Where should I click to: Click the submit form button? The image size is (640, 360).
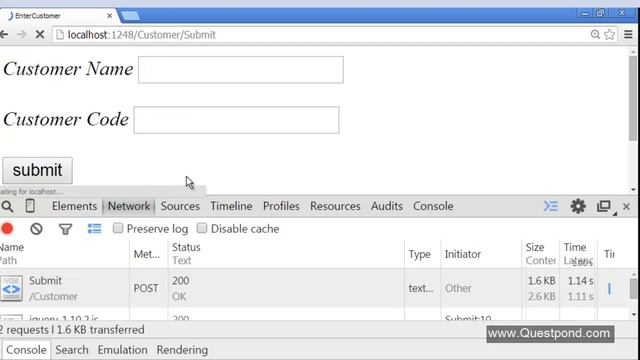point(38,170)
